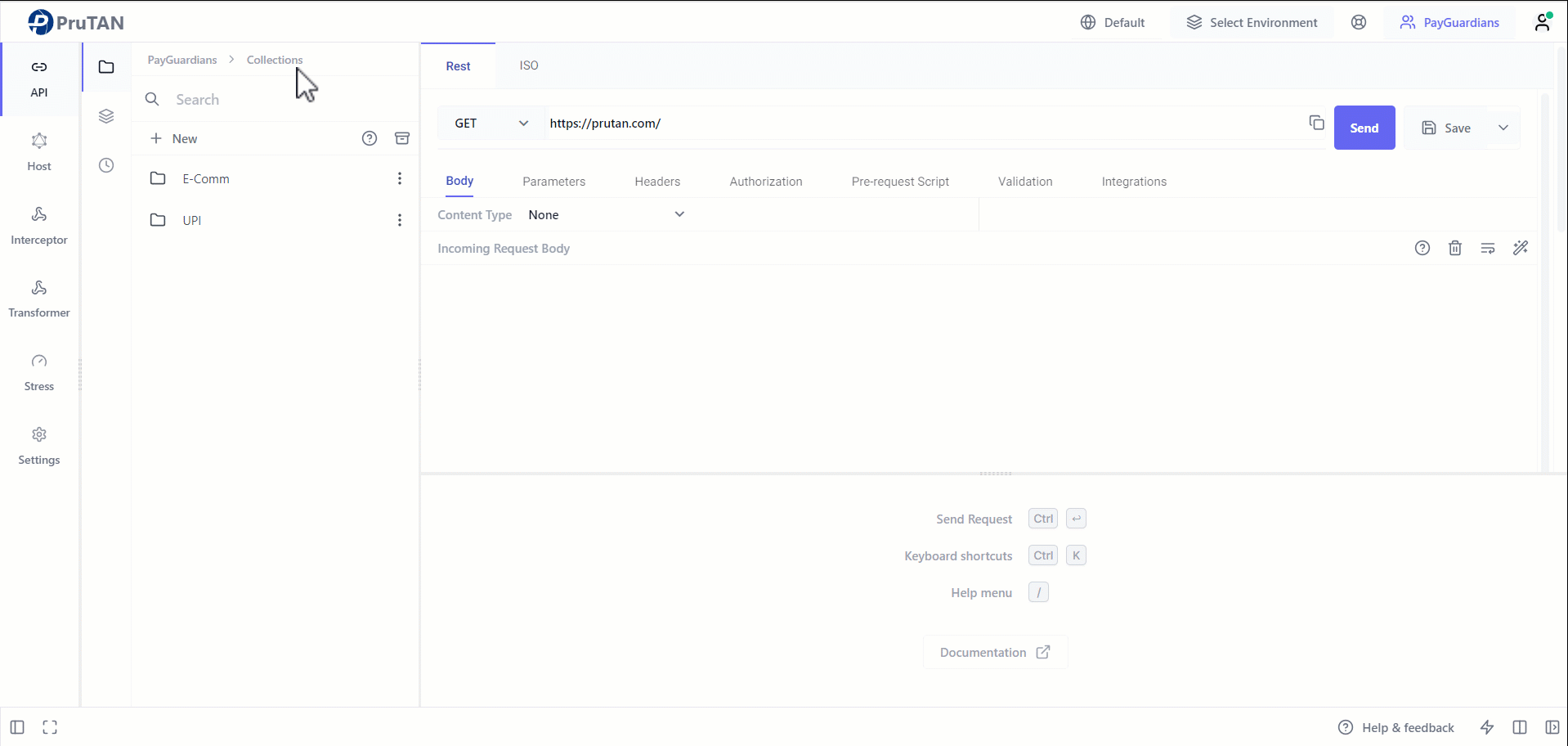Click the PayGuardians breadcrumb
The image size is (1568, 746).
(182, 60)
